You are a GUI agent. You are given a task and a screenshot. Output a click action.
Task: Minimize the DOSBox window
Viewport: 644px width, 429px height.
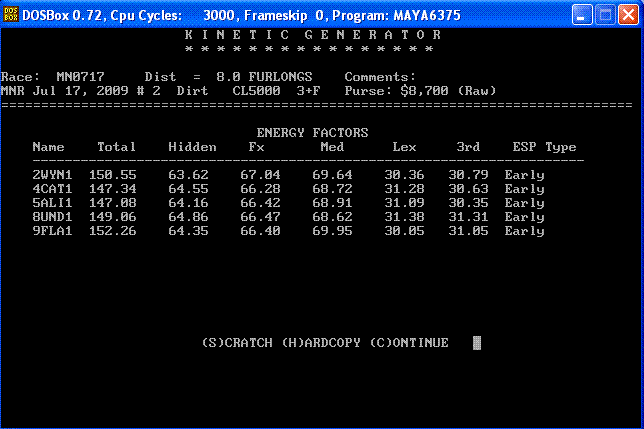pos(582,15)
